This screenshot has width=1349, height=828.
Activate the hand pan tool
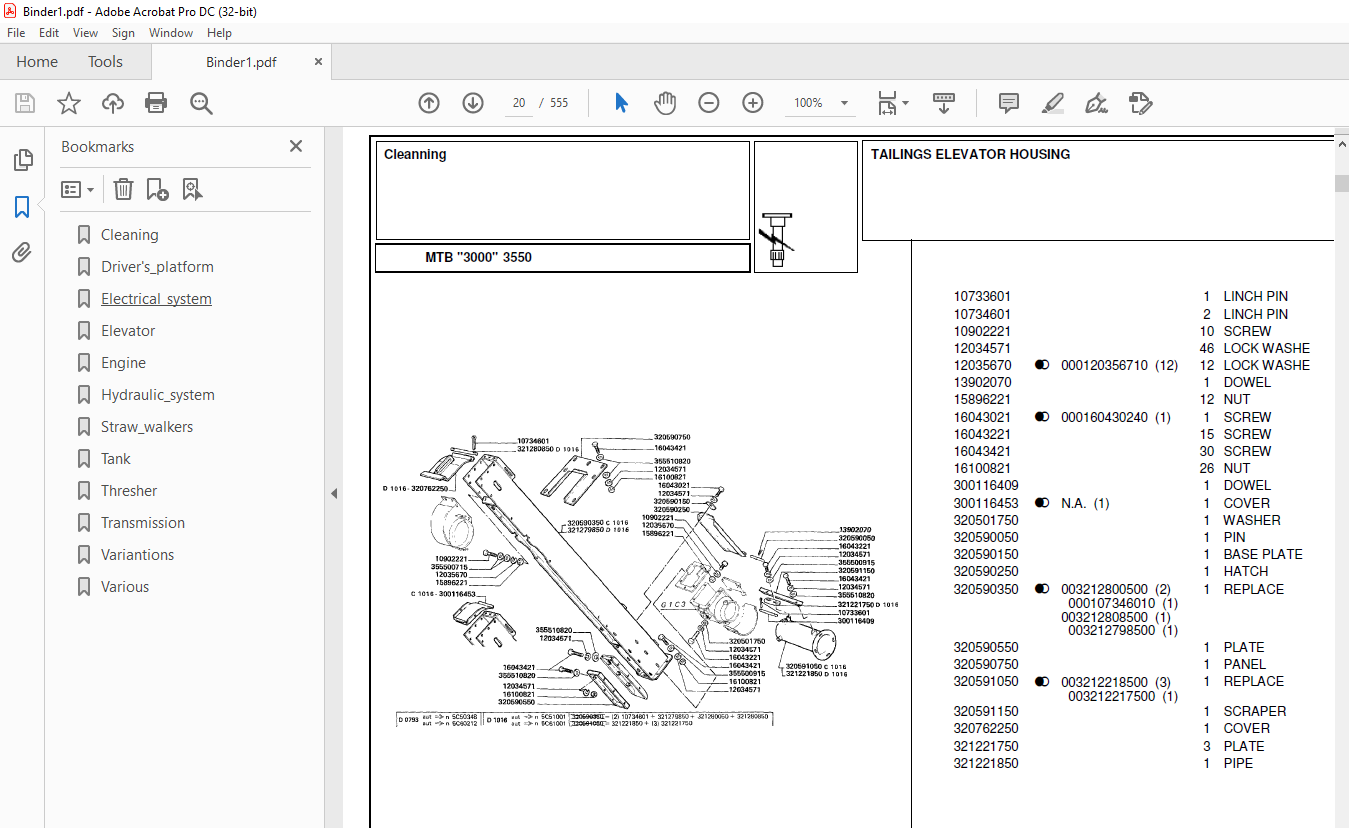(x=665, y=103)
